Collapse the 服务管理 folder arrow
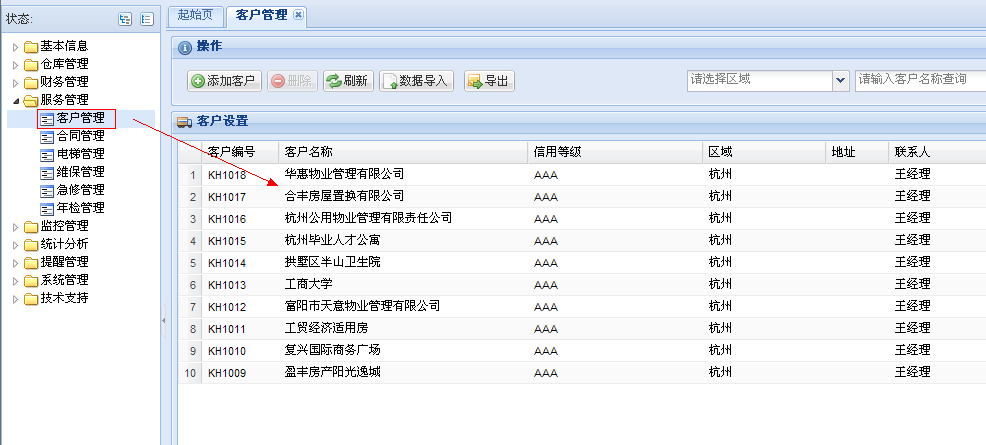986x445 pixels. point(16,101)
